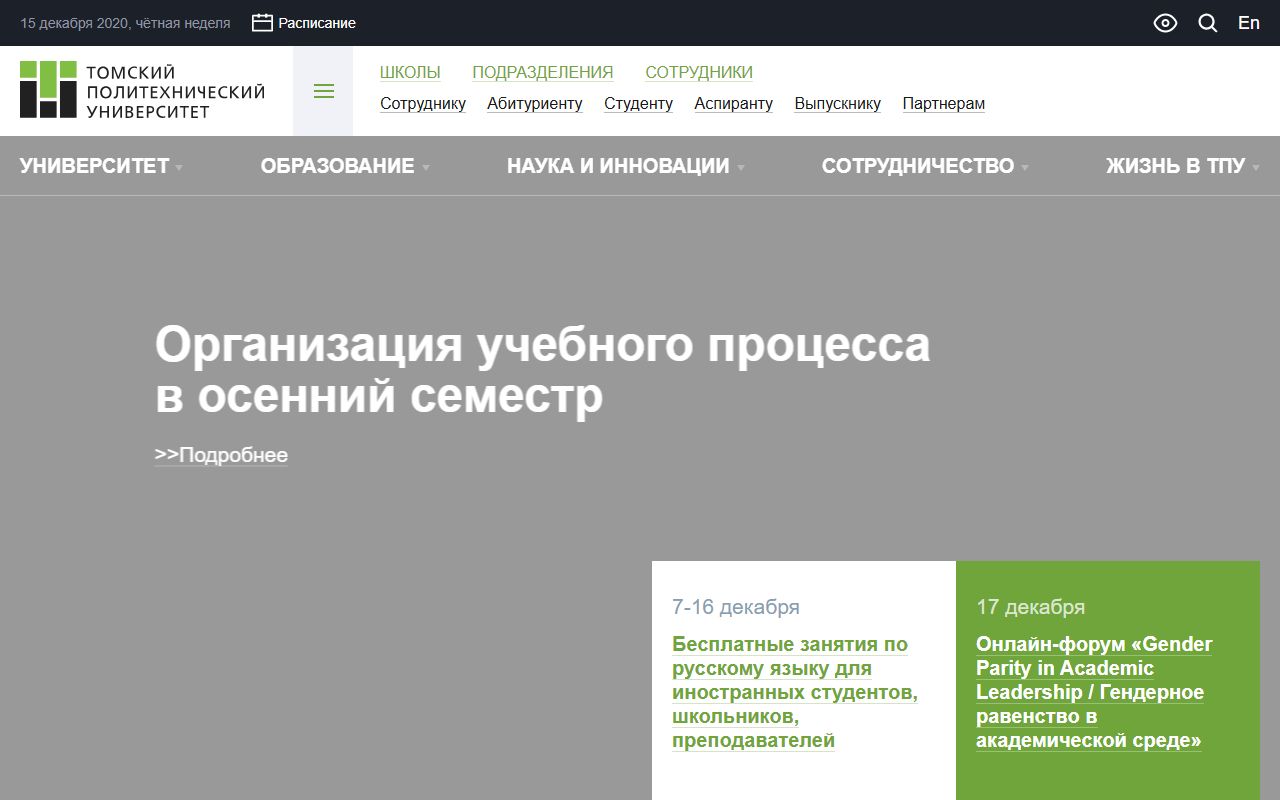Image resolution: width=1280 pixels, height=800 pixels.
Task: Click the 7-16 декабря date label
Action: [736, 607]
